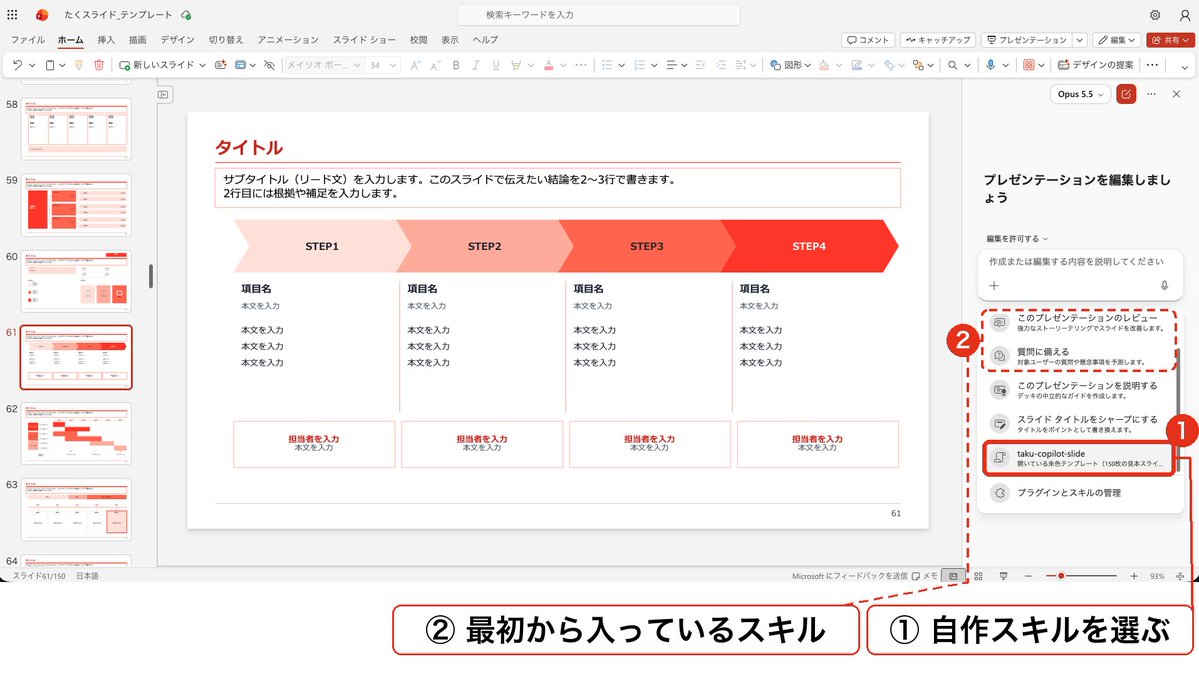The image size is (1199, 676).
Task: Click the account profile icon
Action: (x=1184, y=15)
